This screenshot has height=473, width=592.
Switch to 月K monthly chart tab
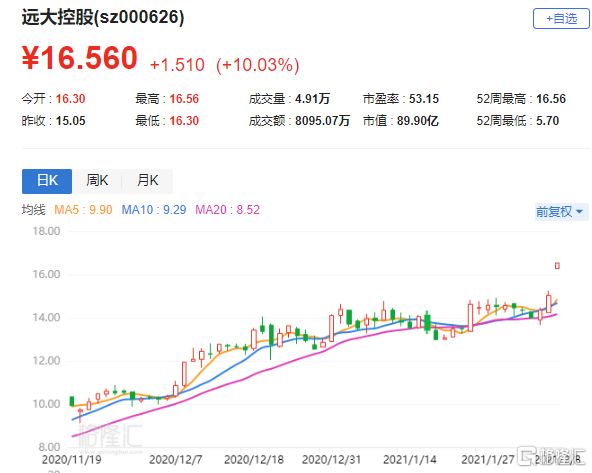click(148, 181)
